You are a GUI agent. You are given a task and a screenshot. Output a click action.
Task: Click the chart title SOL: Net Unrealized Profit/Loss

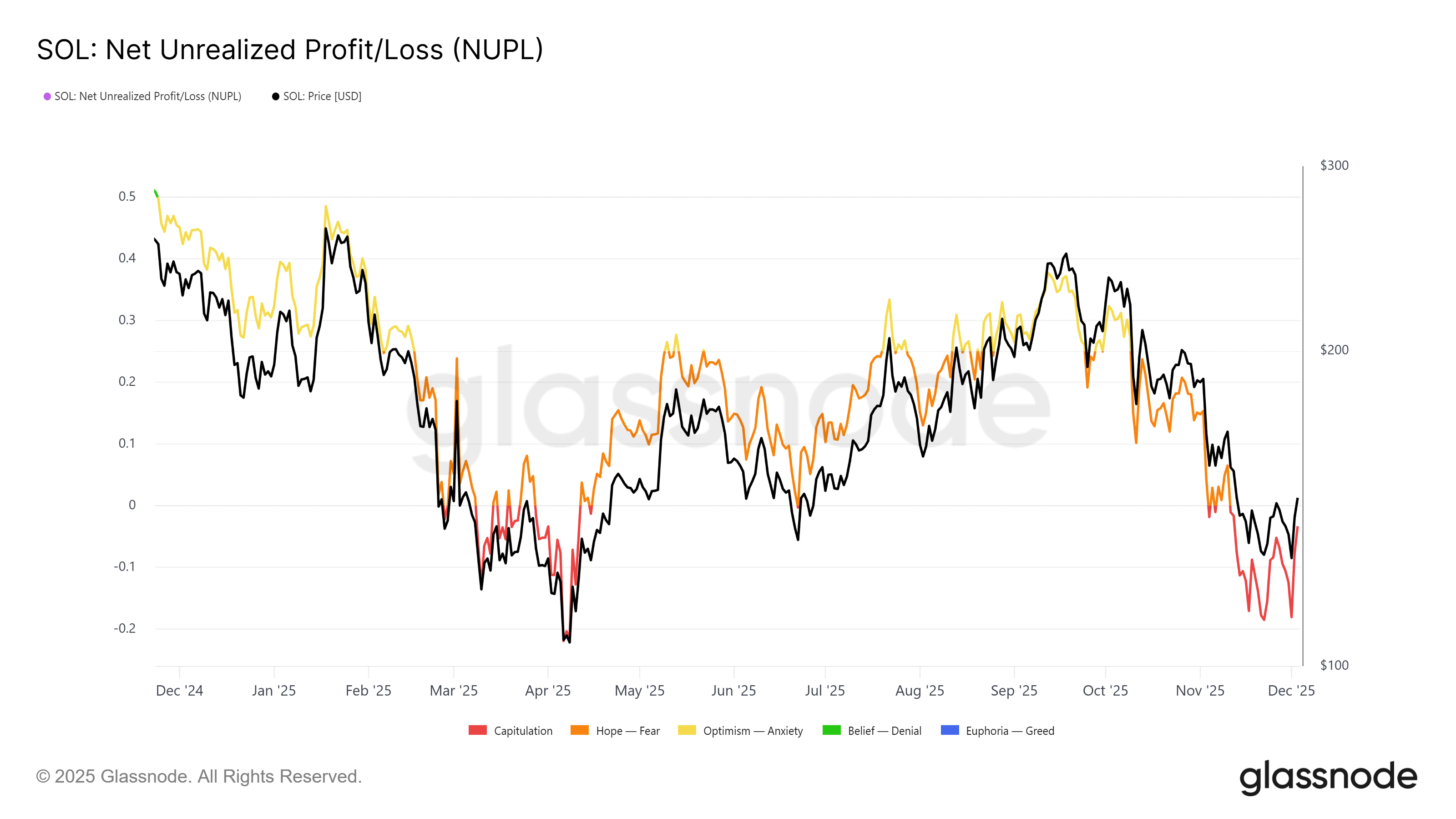[290, 50]
